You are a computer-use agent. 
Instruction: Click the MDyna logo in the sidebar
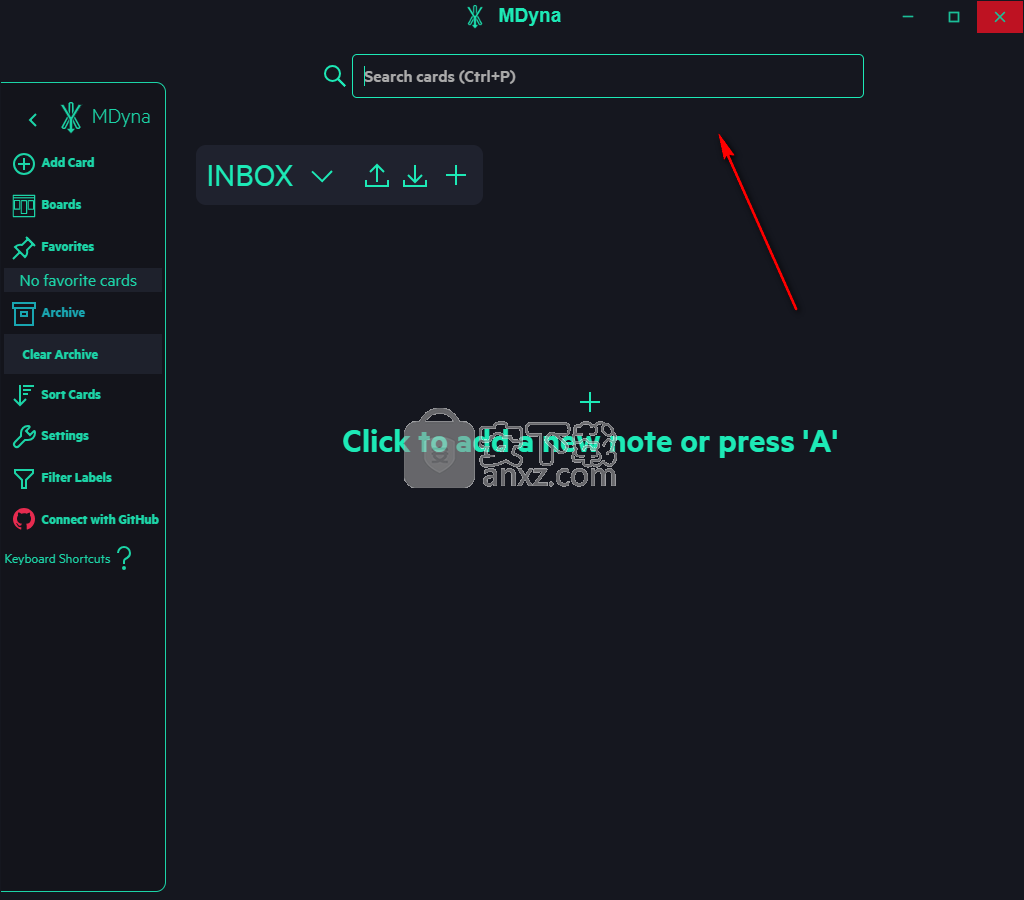pos(71,117)
